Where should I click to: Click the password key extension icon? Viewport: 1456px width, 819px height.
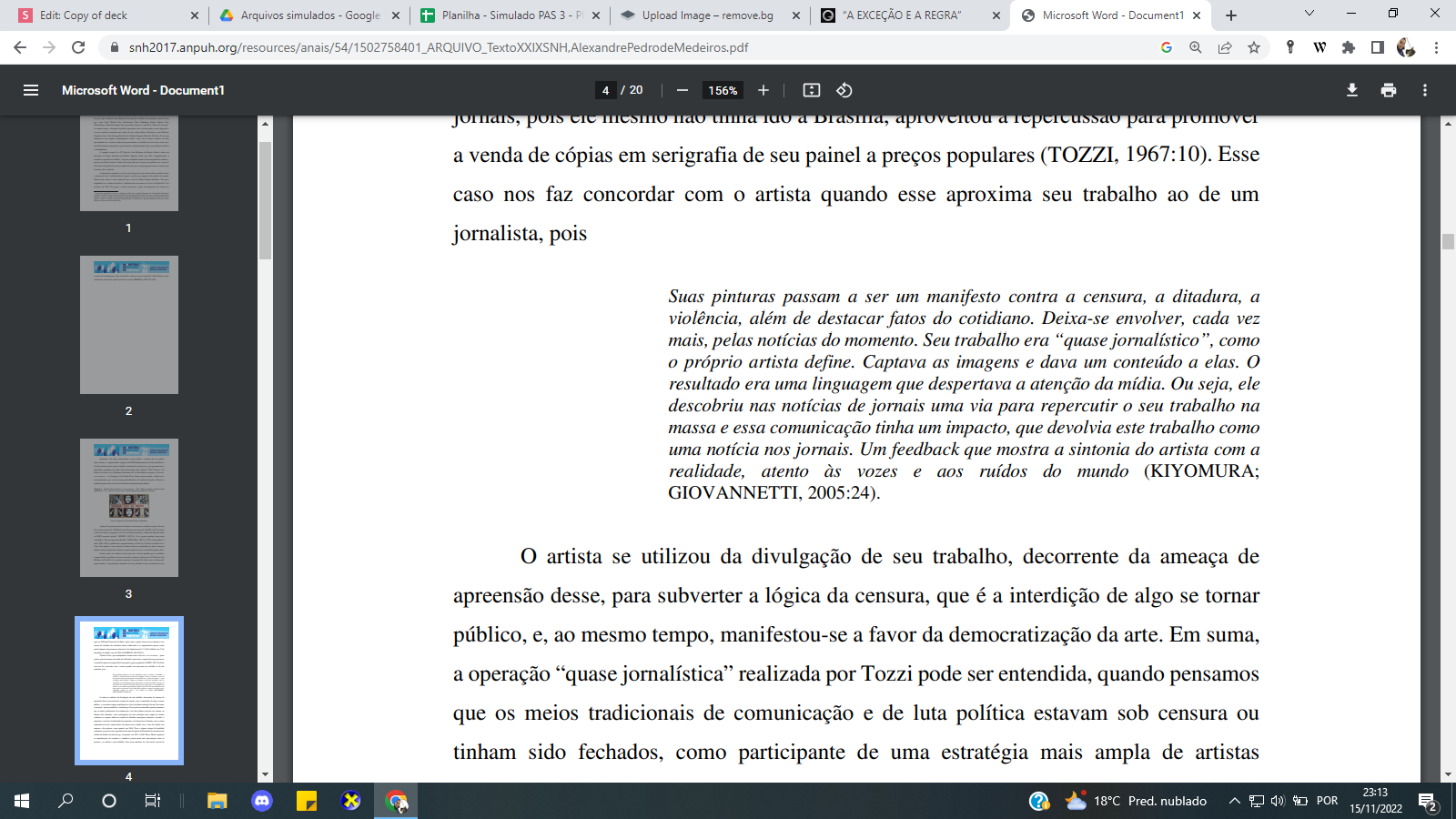click(1290, 47)
